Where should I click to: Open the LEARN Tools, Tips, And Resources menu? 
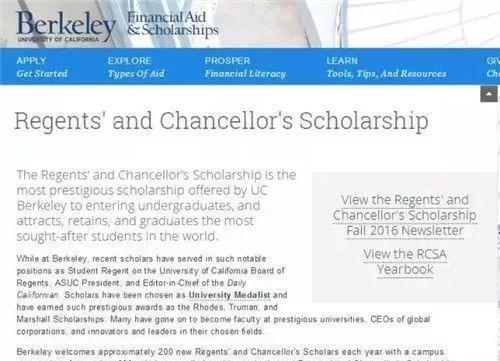386,67
